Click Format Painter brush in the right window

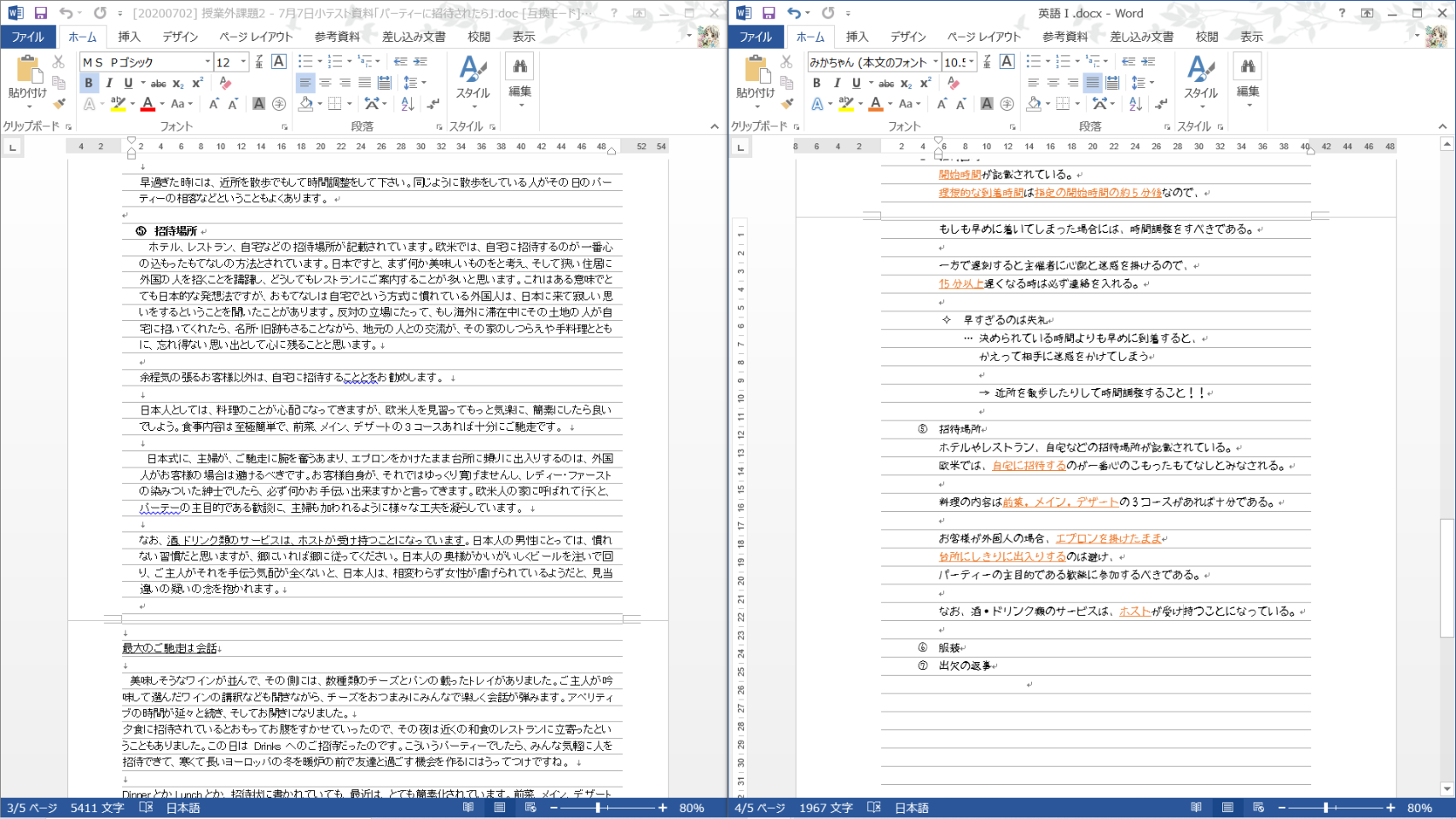(786, 104)
